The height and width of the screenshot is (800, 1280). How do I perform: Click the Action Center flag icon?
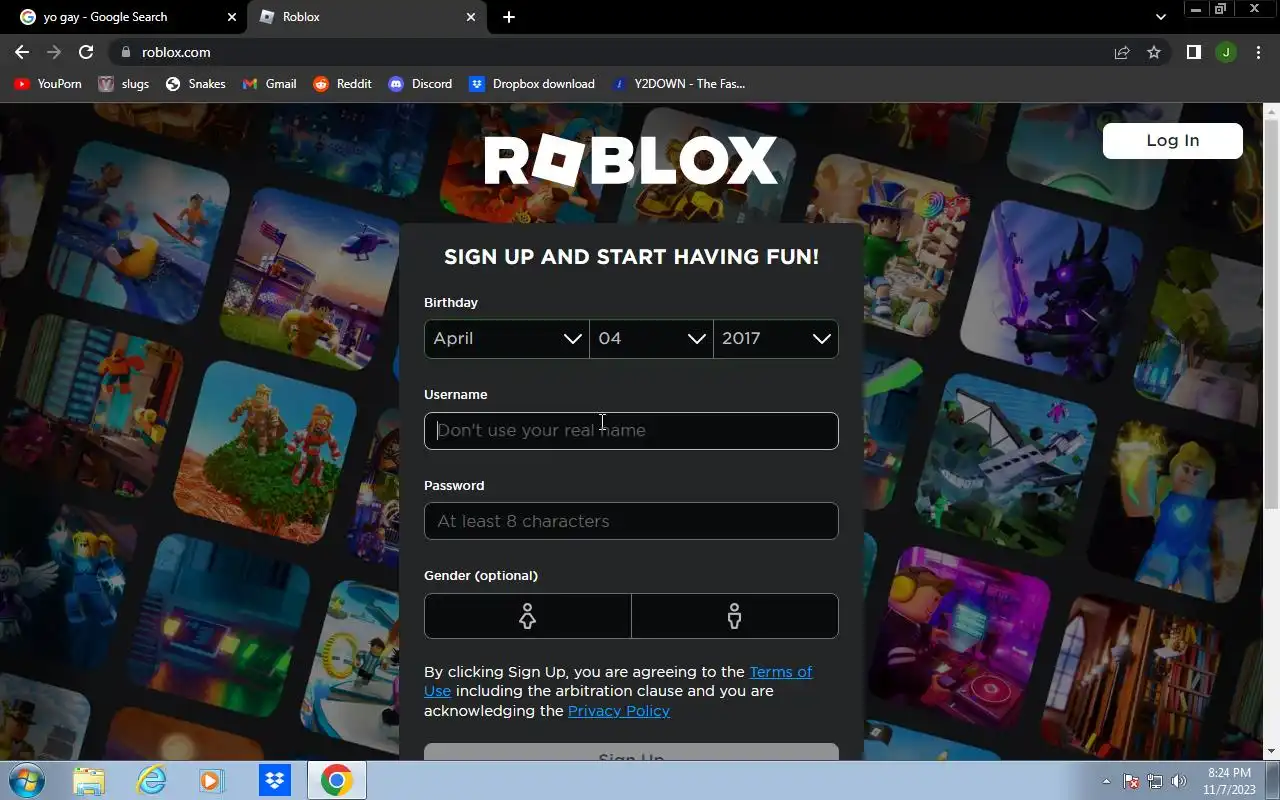click(1132, 781)
